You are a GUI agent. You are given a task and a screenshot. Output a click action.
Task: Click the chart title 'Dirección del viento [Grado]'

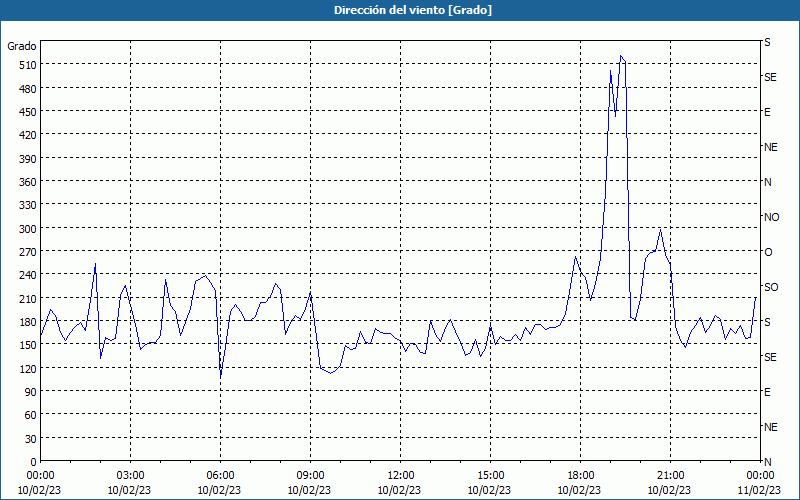point(413,10)
